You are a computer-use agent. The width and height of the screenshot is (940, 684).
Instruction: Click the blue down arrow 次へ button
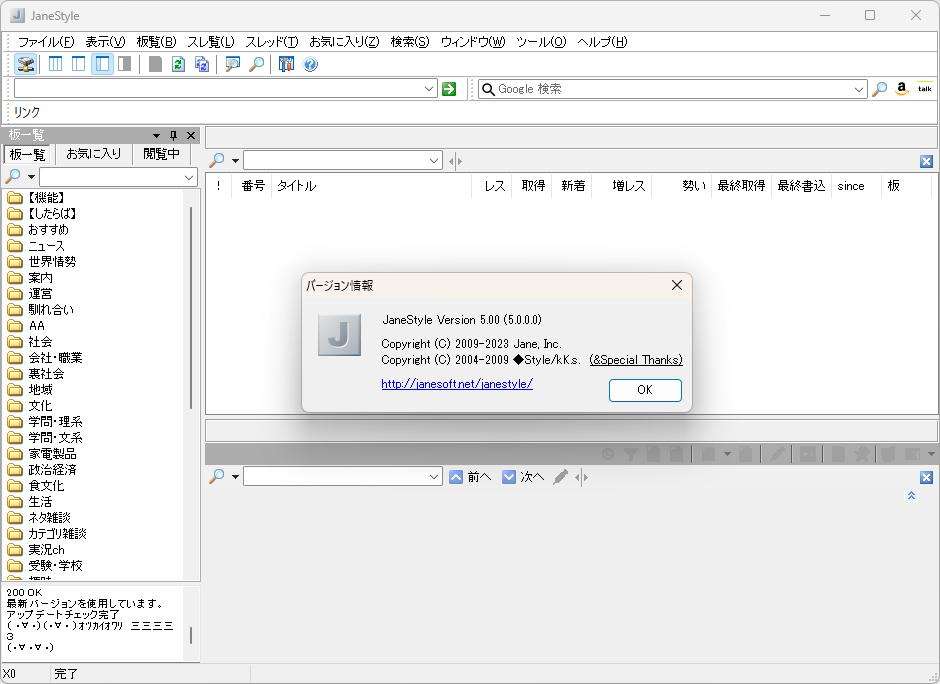coord(508,477)
